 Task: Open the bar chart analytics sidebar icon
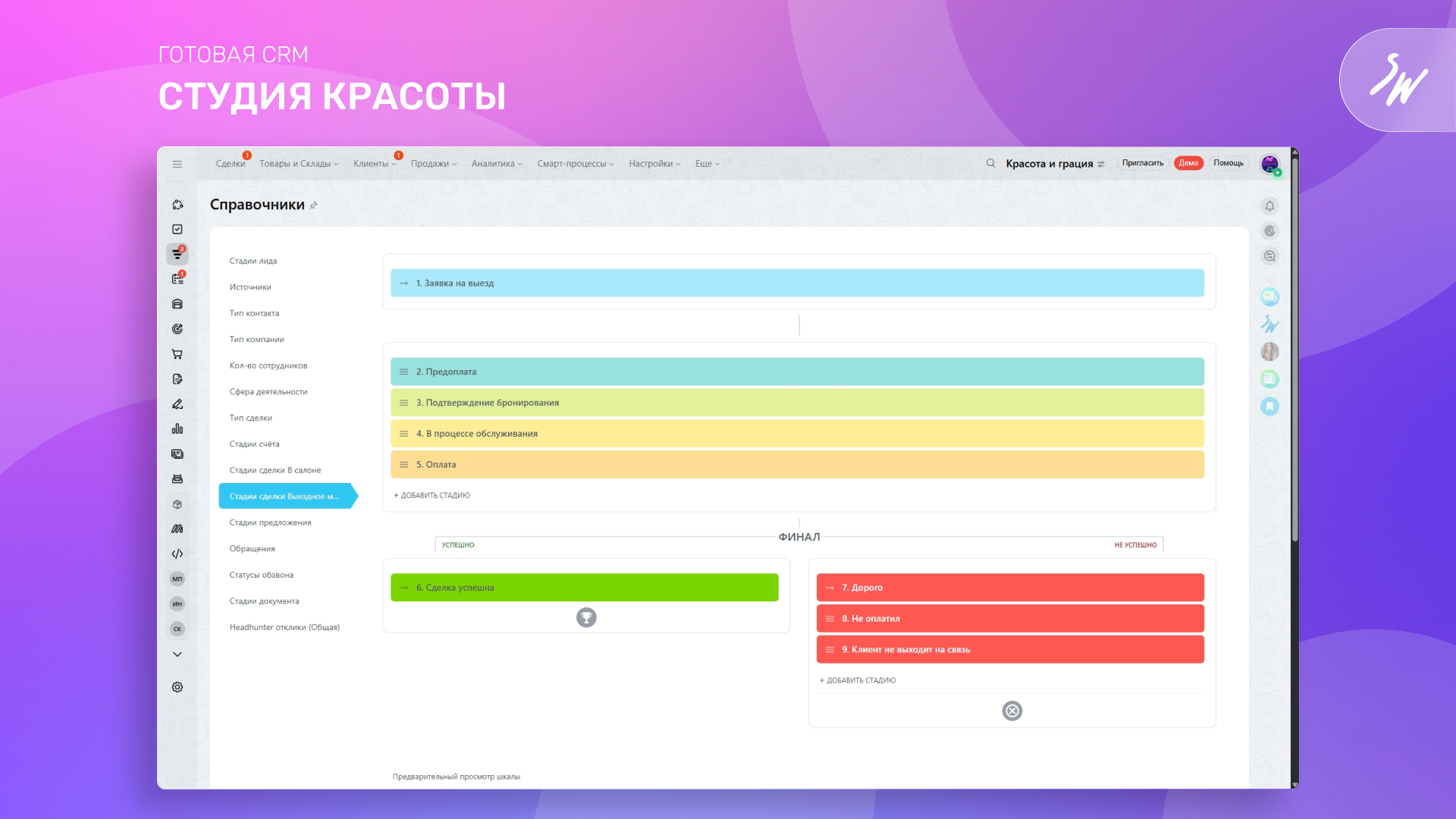pos(177,429)
